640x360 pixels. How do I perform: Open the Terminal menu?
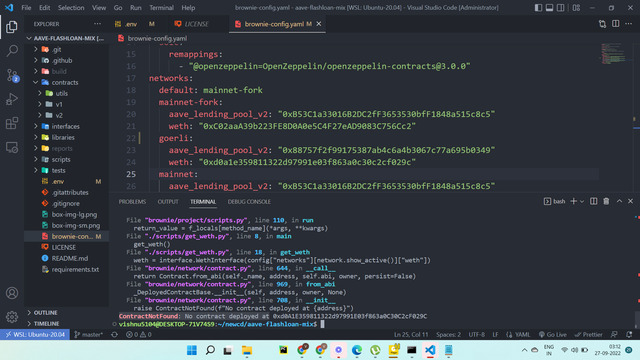(161, 8)
